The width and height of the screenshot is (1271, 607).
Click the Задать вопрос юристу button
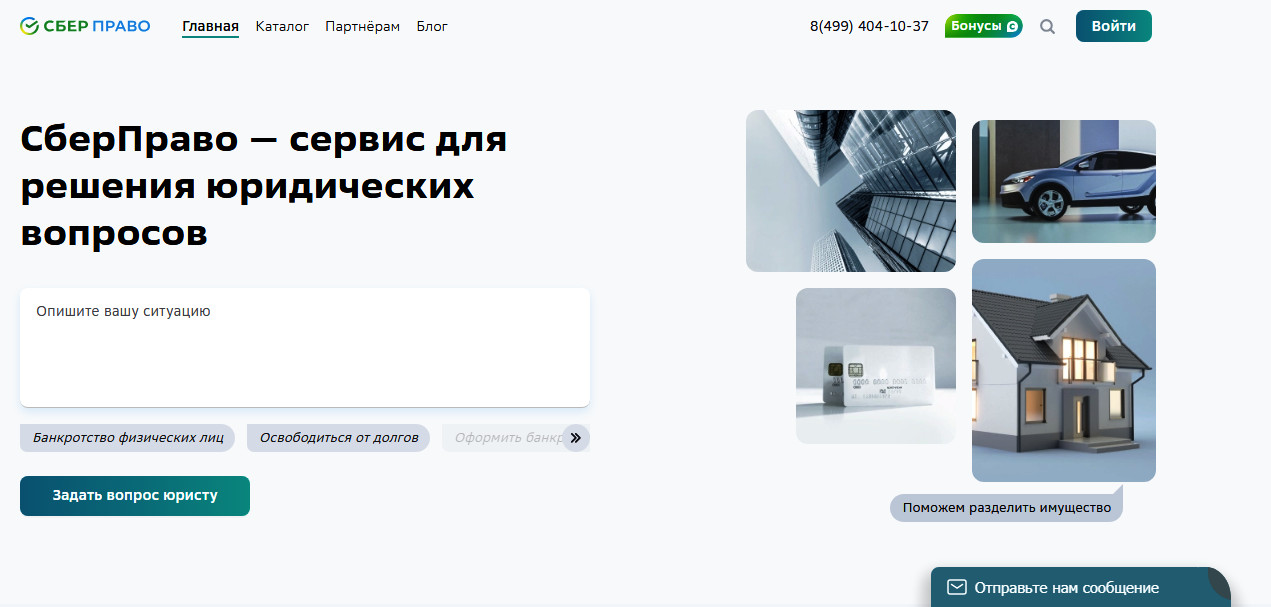click(x=135, y=496)
